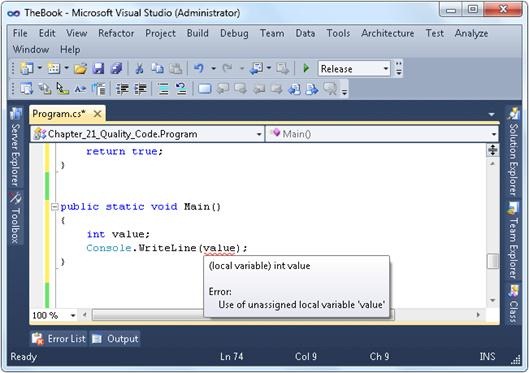Close the Program.cs tab
Screen dimensions: 529x373
[98, 114]
